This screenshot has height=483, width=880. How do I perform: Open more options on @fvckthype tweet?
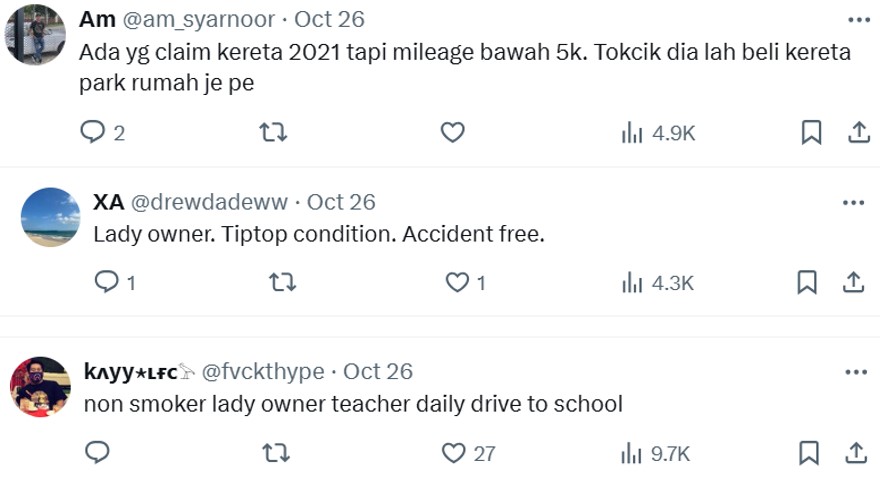(x=856, y=372)
